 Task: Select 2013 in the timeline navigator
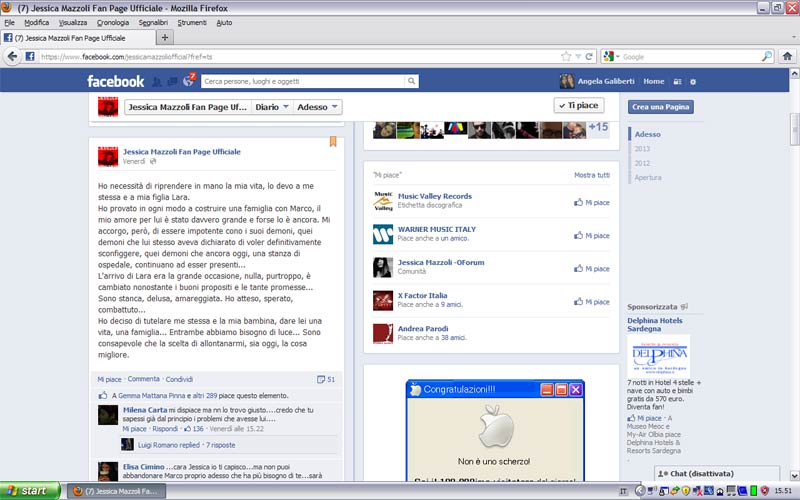(x=642, y=149)
